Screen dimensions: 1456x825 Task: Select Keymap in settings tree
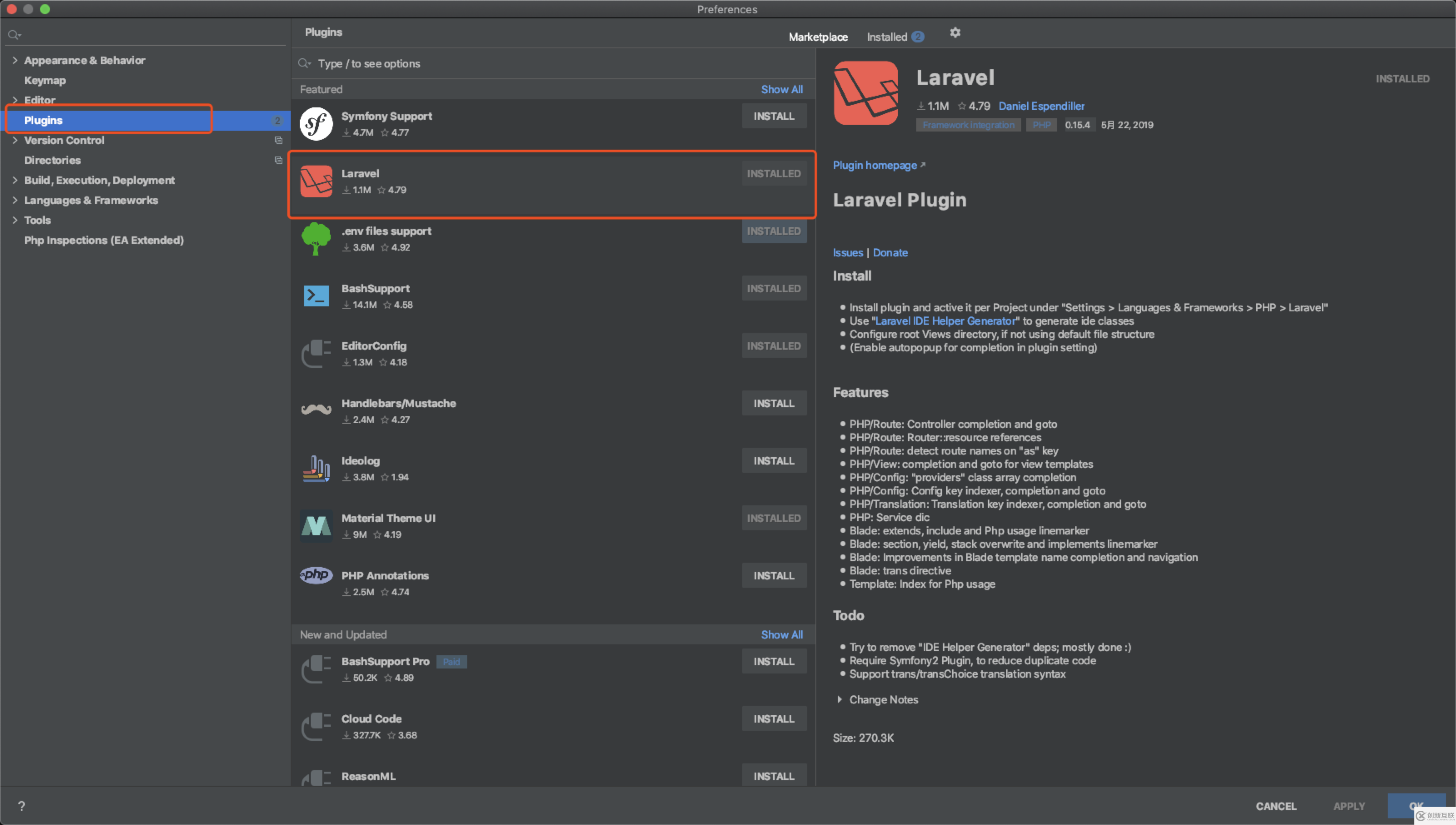pyautogui.click(x=45, y=80)
